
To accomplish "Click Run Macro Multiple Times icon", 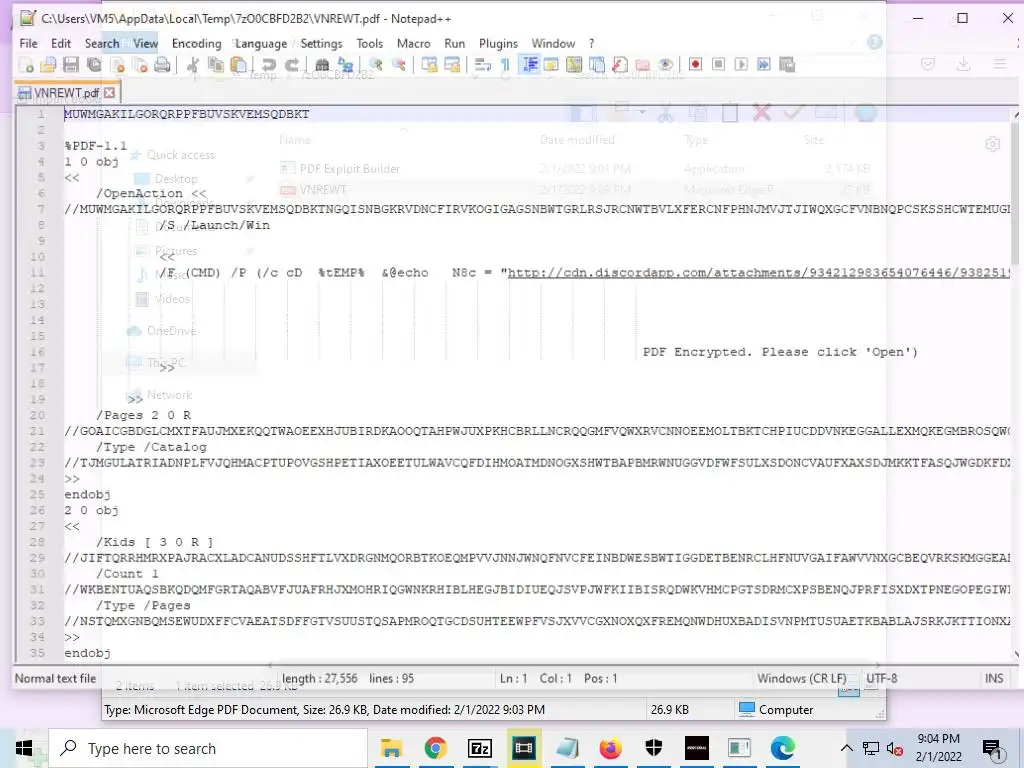I will (x=764, y=65).
